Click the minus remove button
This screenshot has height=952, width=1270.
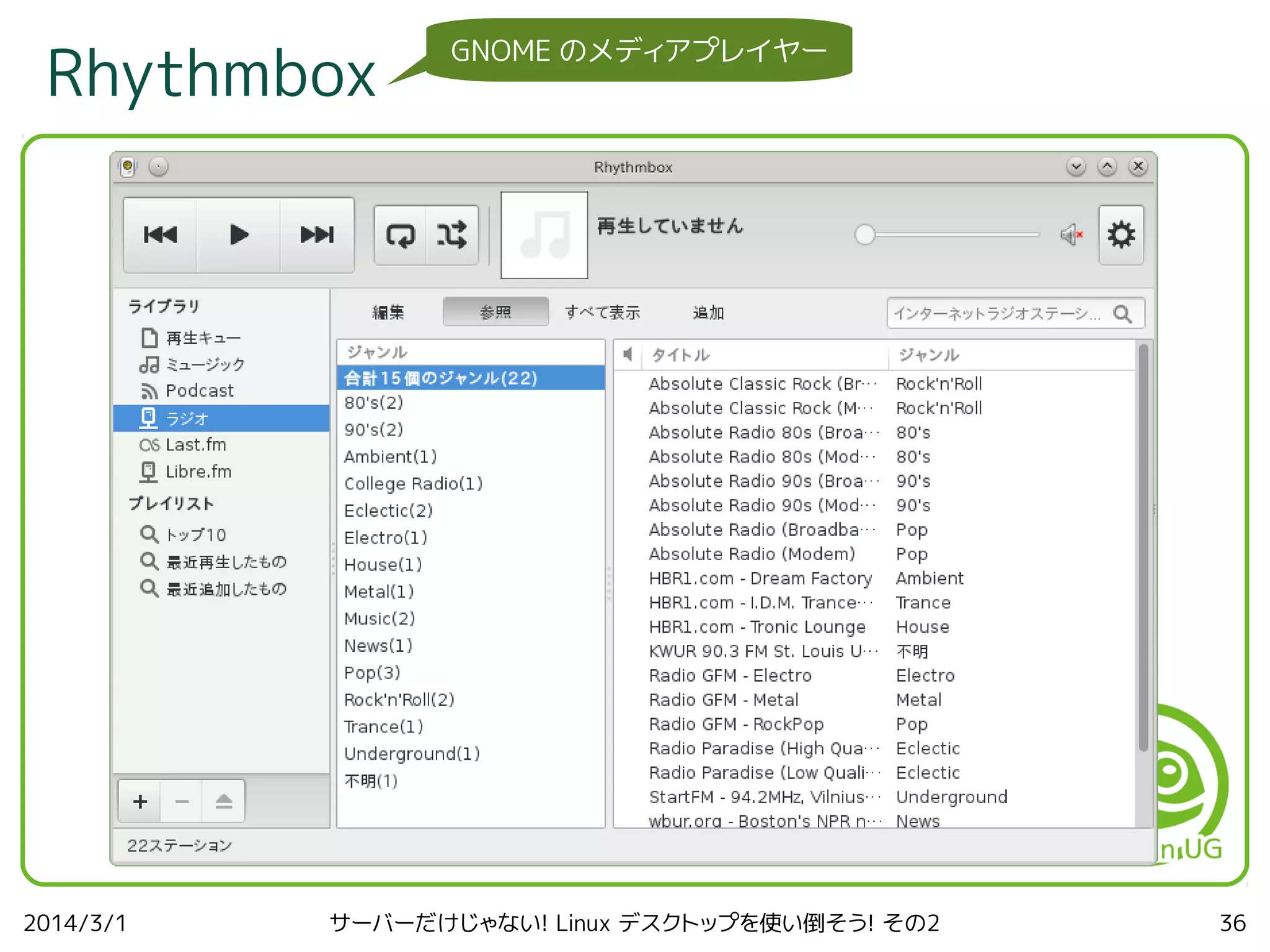pyautogui.click(x=182, y=801)
